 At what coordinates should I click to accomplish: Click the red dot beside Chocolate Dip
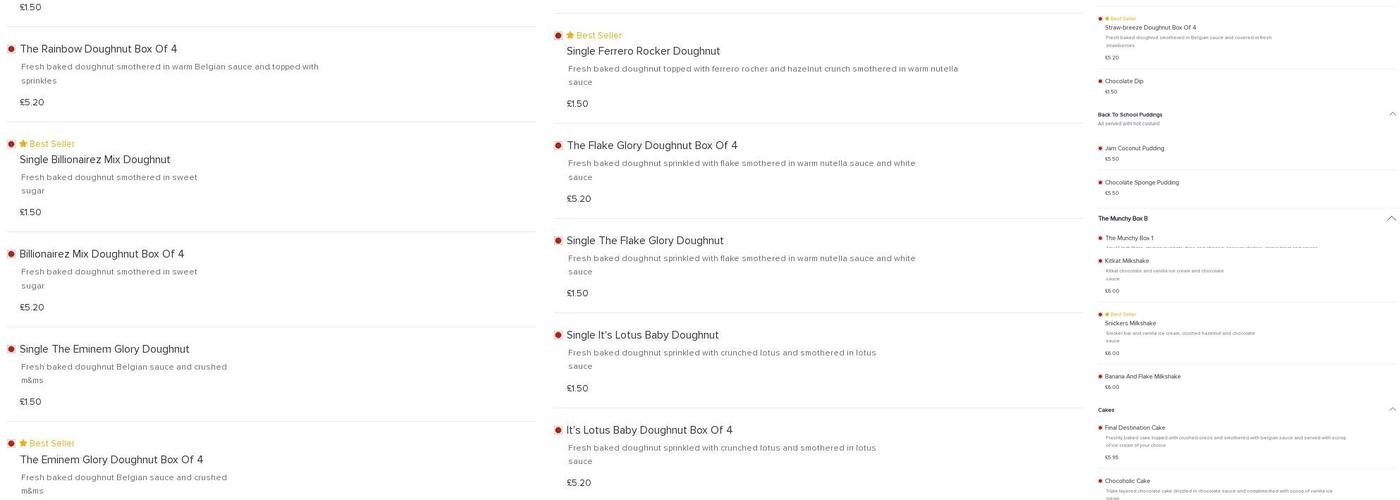tap(1100, 82)
